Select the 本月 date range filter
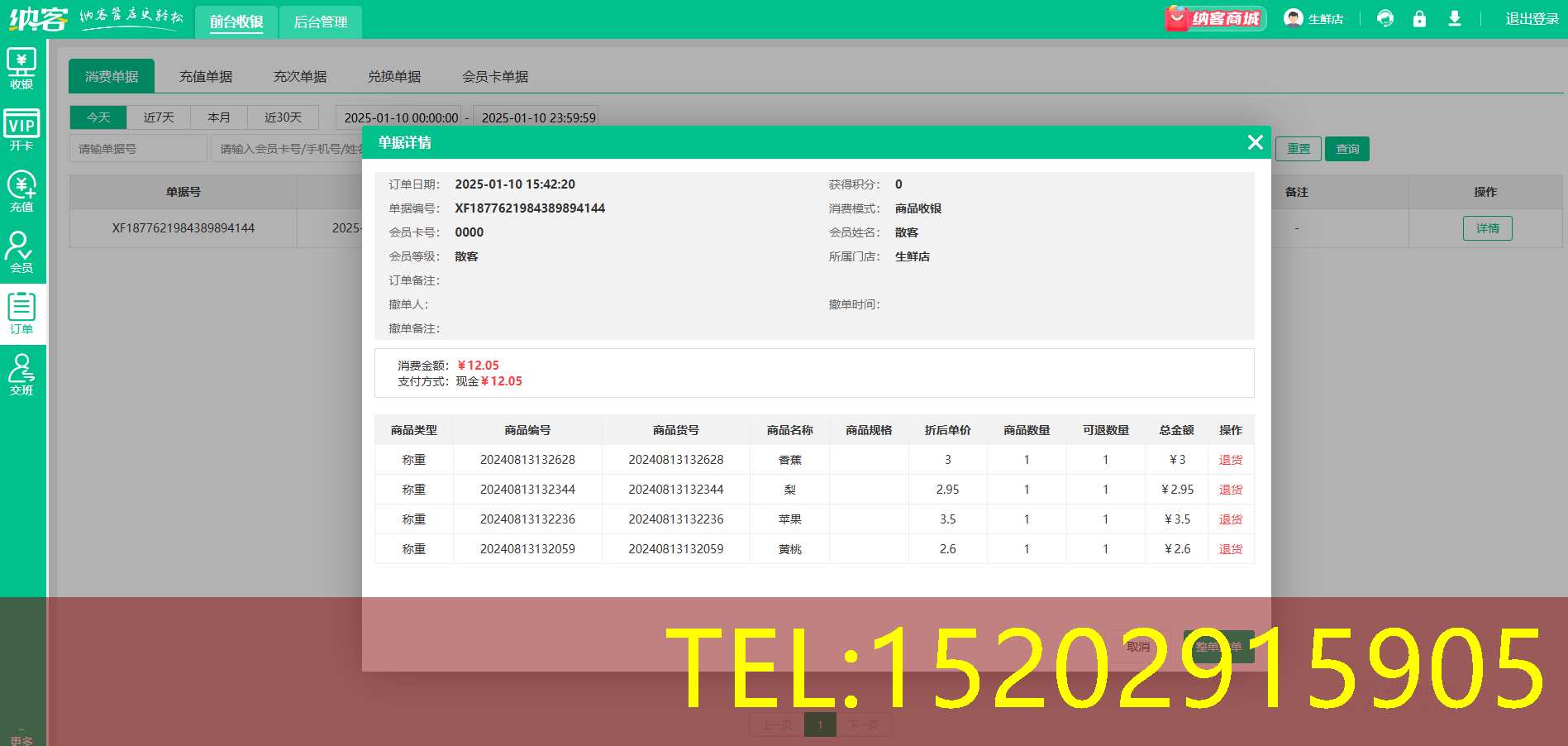The width and height of the screenshot is (1568, 746). tap(219, 117)
